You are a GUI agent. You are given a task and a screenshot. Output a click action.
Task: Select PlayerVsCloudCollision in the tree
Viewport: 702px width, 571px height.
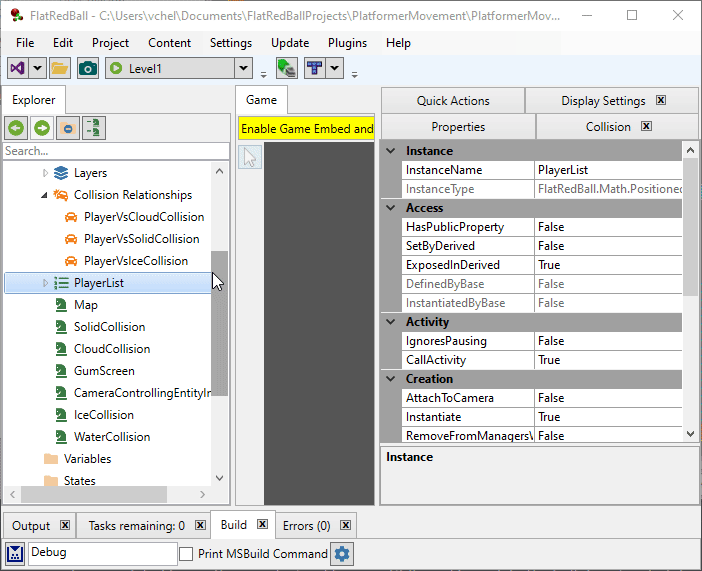tap(144, 217)
